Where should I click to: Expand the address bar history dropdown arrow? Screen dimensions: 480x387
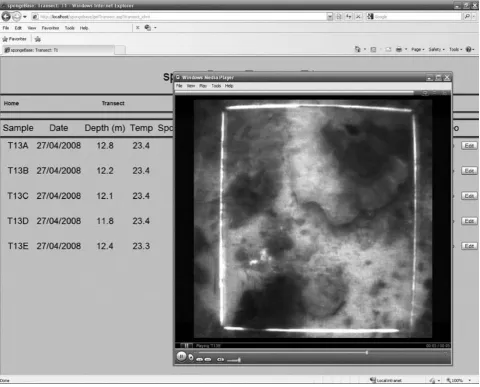click(x=330, y=16)
